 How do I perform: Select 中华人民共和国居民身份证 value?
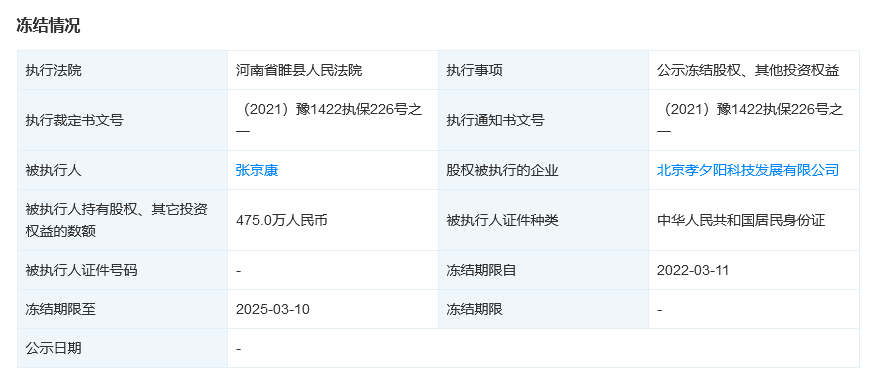coord(741,220)
